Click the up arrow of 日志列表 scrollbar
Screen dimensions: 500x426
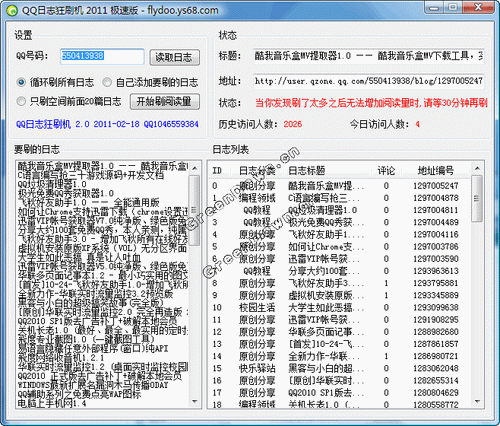click(477, 169)
